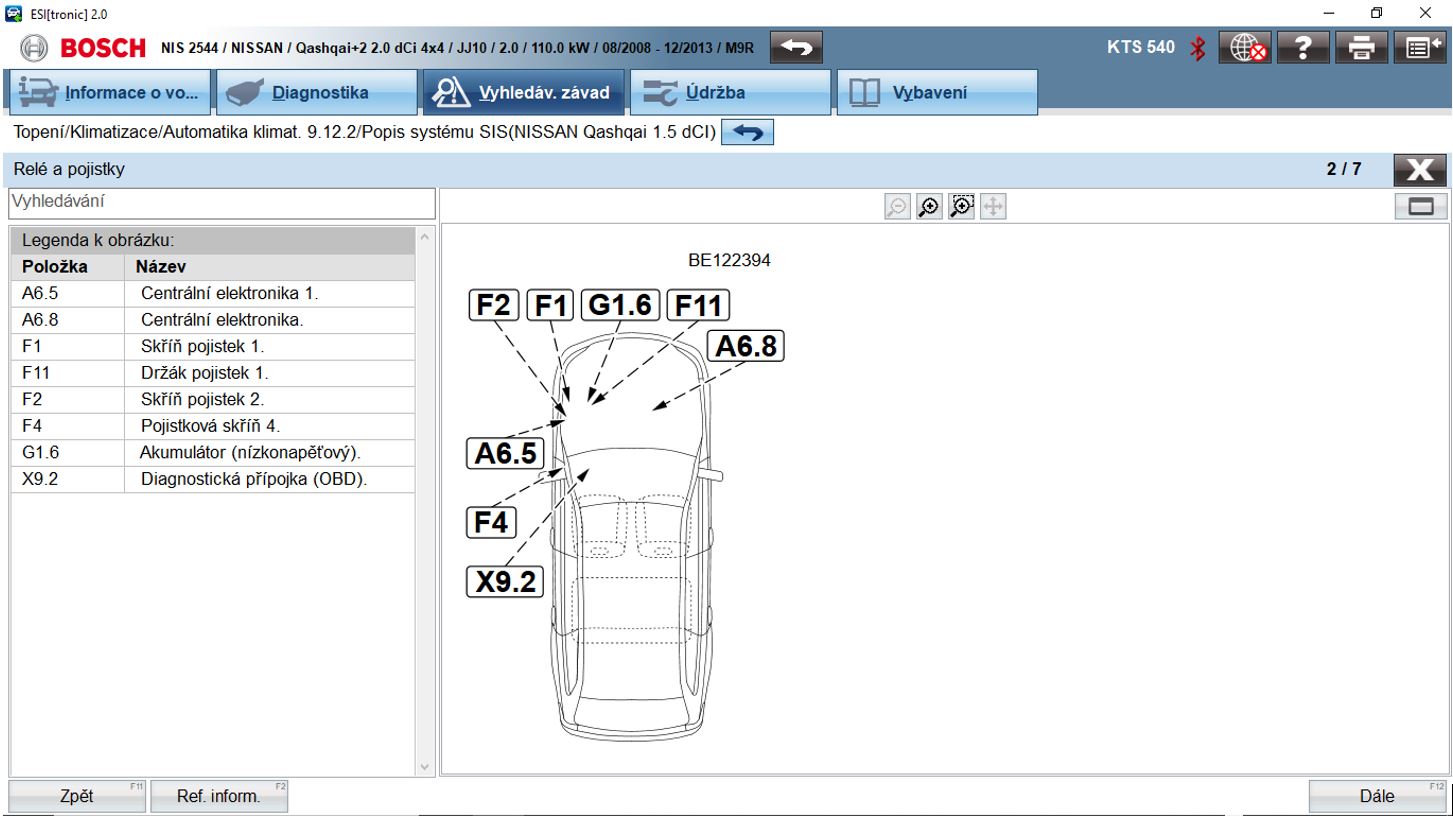Select the F1 Skříň pojistek 1 row

213,347
